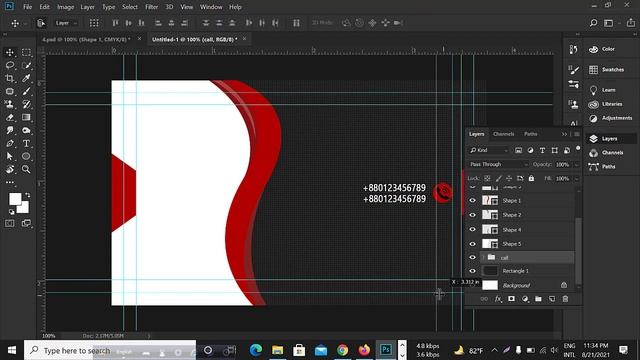Create a new group folder
This screenshot has height=360, width=640.
coord(538,299)
